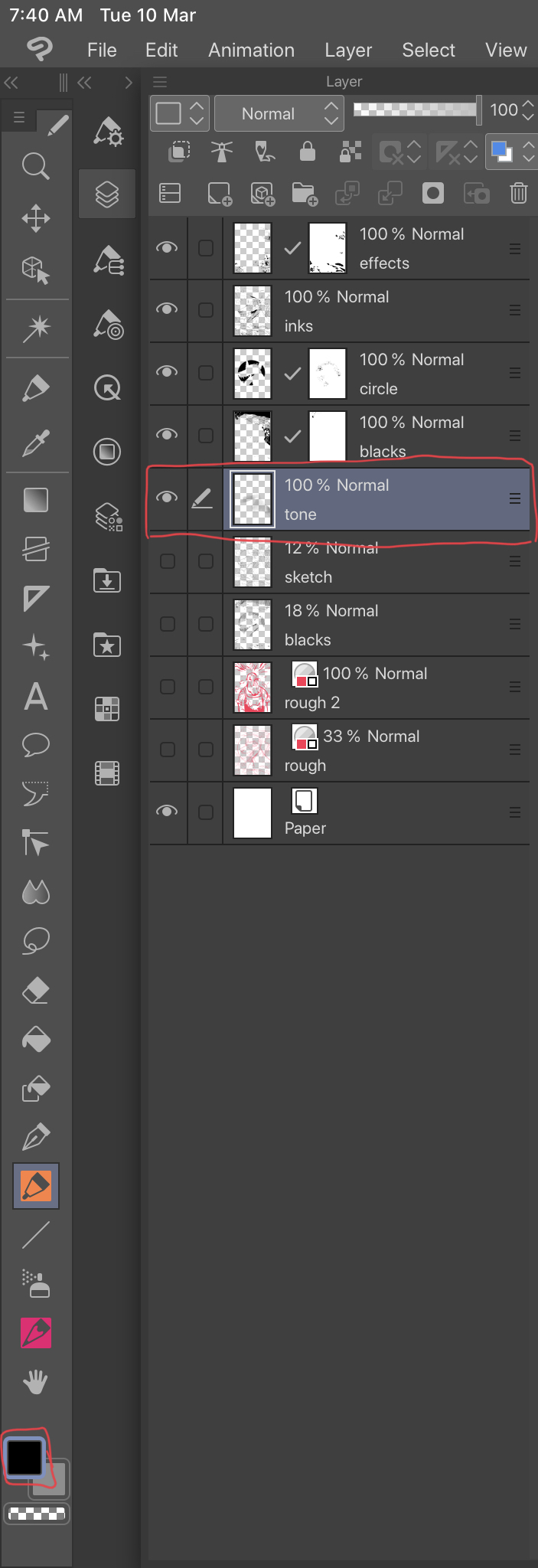Select the Magnifier zoom tool

tap(35, 165)
